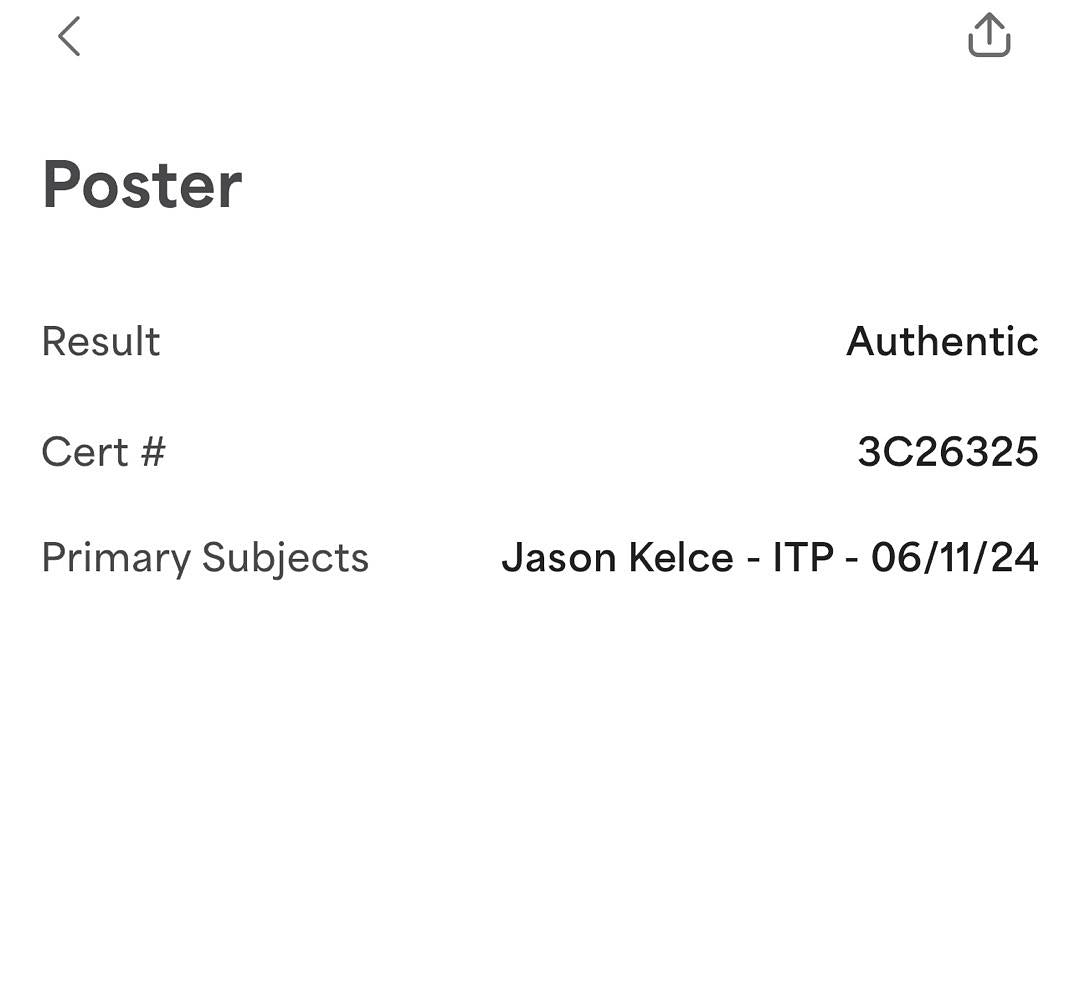Tap the back chevron arrow
The height and width of the screenshot is (1007, 1080).
pyautogui.click(x=68, y=37)
